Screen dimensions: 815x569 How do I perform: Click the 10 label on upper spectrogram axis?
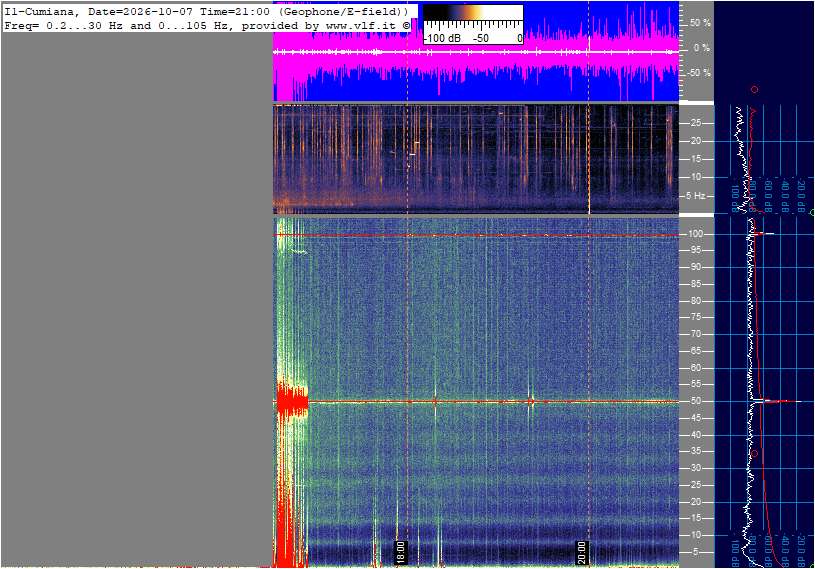[695, 177]
